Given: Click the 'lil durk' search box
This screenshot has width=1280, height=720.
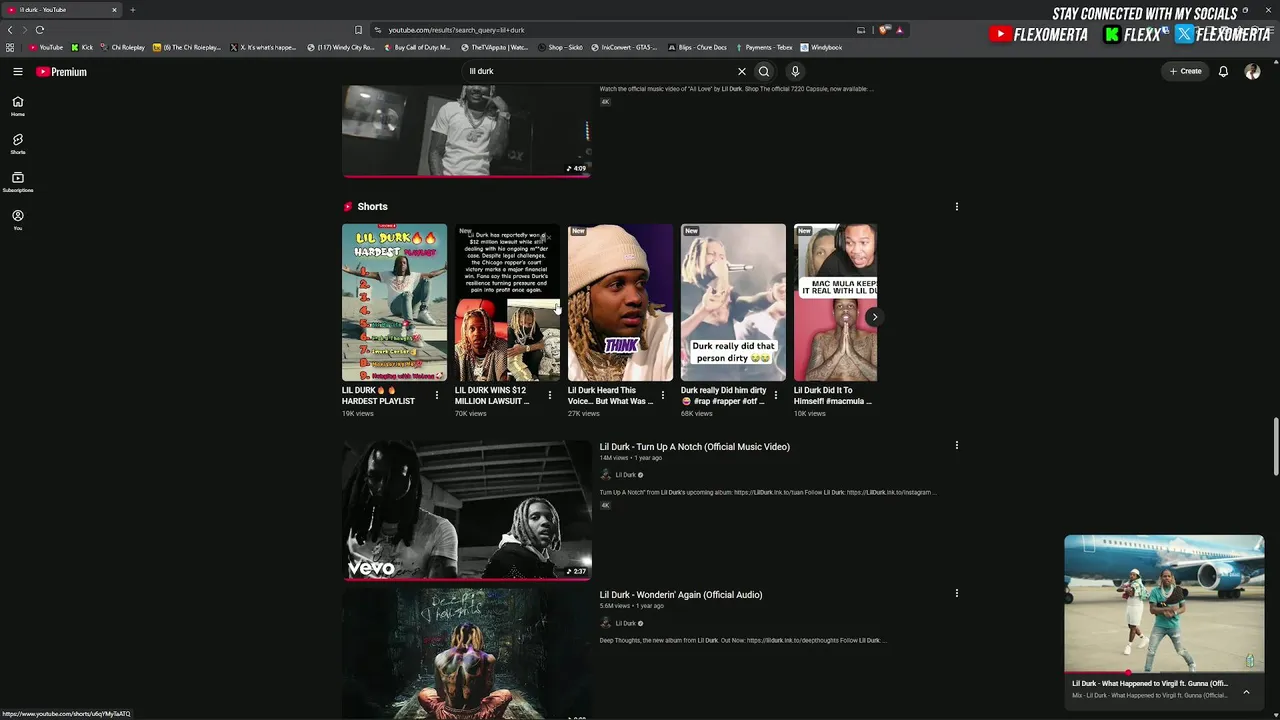Looking at the screenshot, I should (600, 72).
